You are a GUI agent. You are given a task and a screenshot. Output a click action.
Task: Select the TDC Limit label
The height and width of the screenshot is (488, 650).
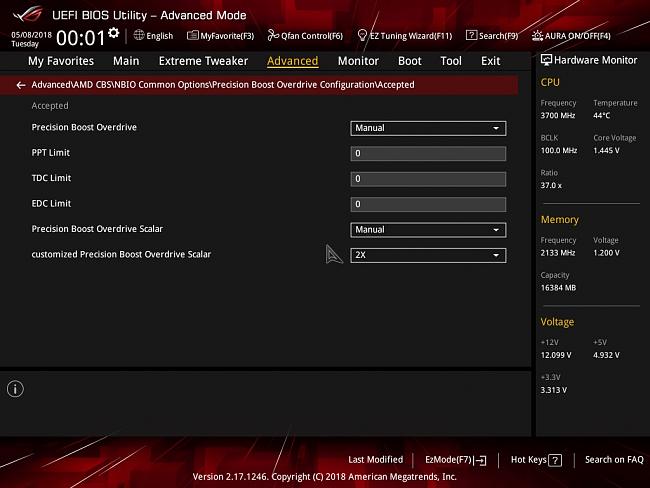coord(51,178)
